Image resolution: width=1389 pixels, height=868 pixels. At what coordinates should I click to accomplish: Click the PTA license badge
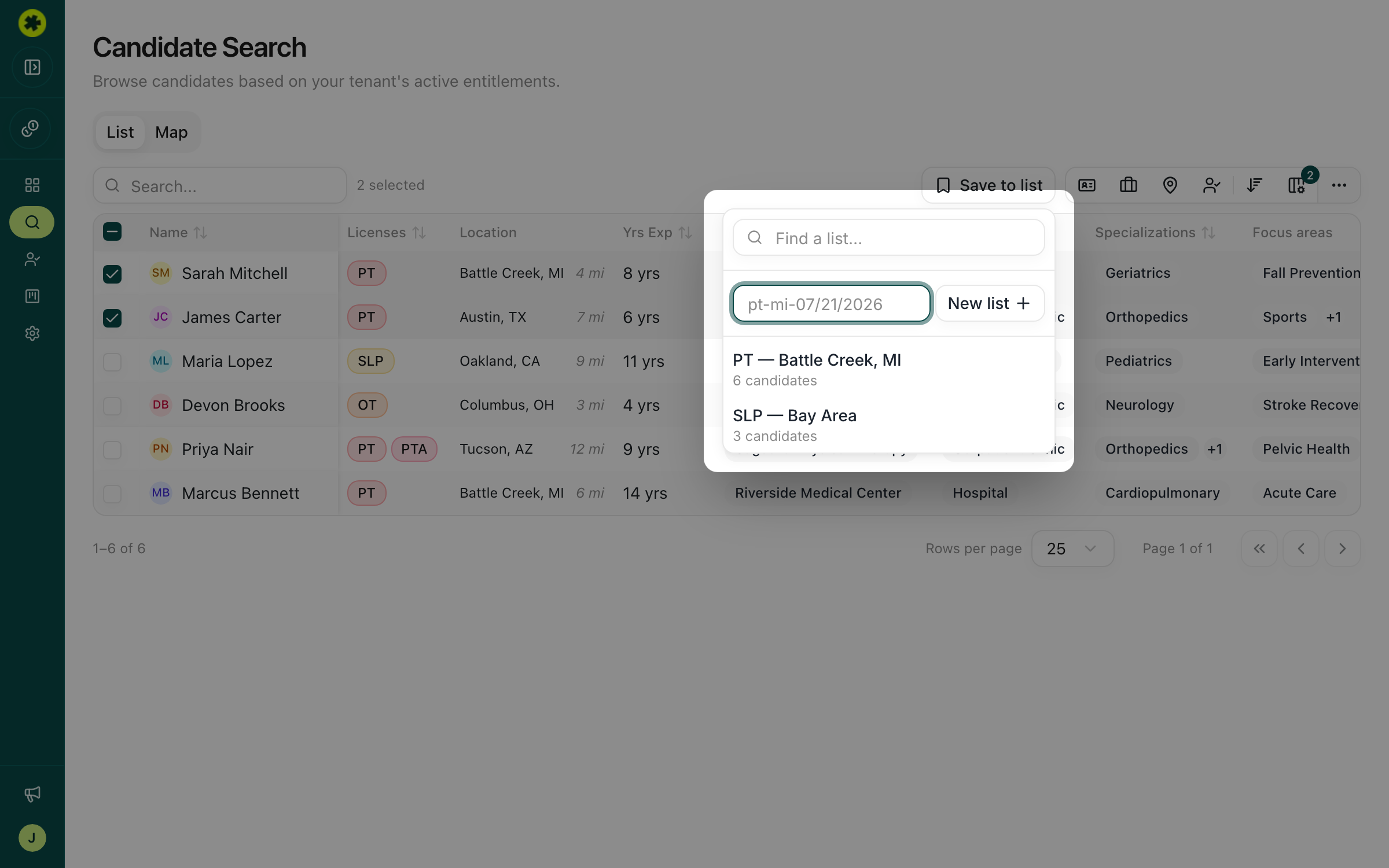point(414,449)
